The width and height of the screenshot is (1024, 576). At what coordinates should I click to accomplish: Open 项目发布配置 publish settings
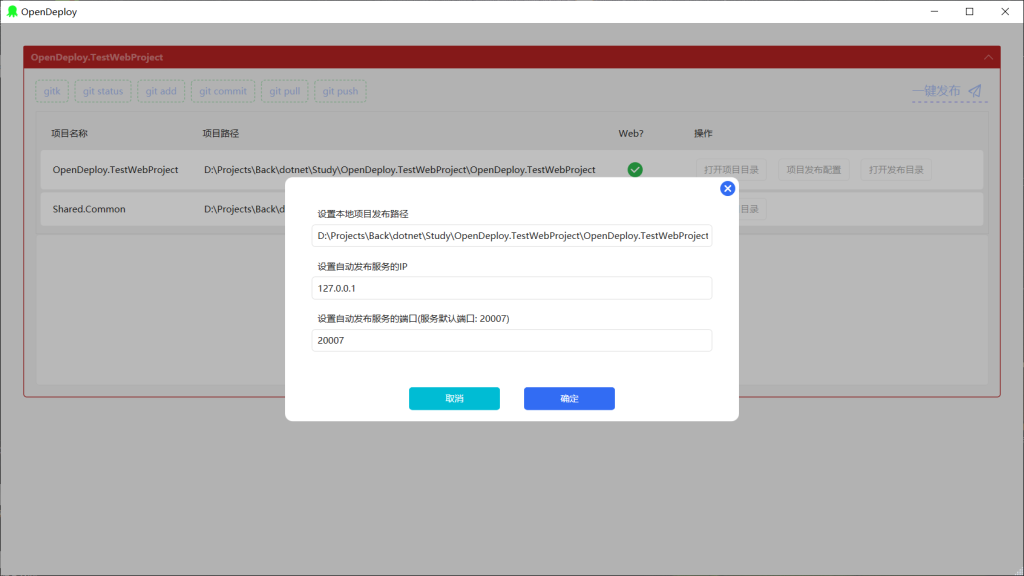(814, 170)
